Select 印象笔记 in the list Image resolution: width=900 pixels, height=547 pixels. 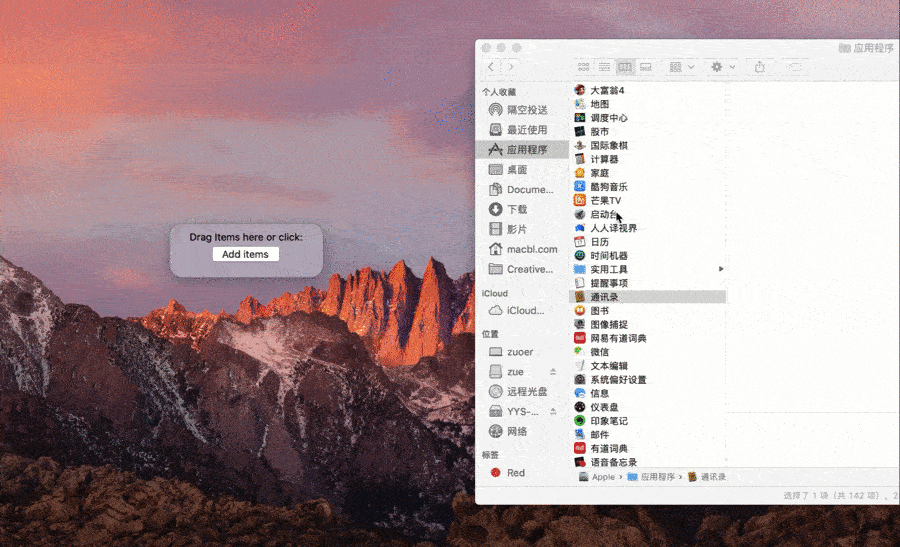(x=649, y=421)
